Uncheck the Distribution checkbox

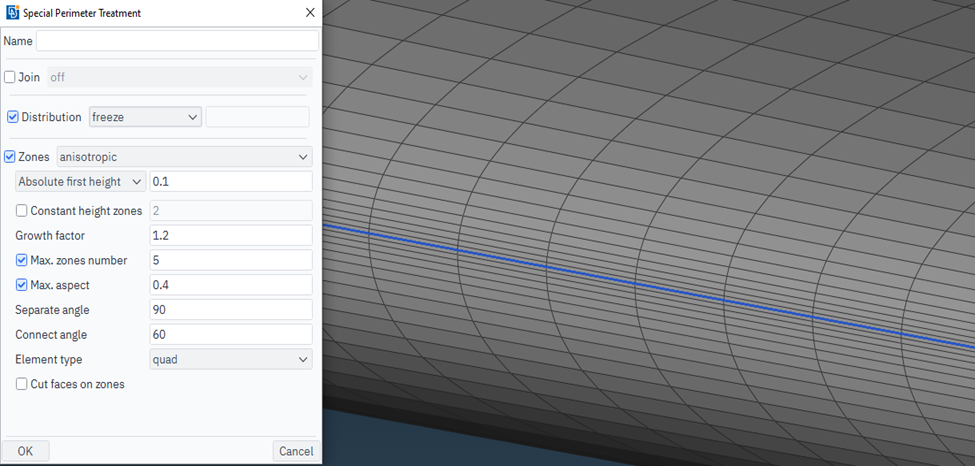13,117
